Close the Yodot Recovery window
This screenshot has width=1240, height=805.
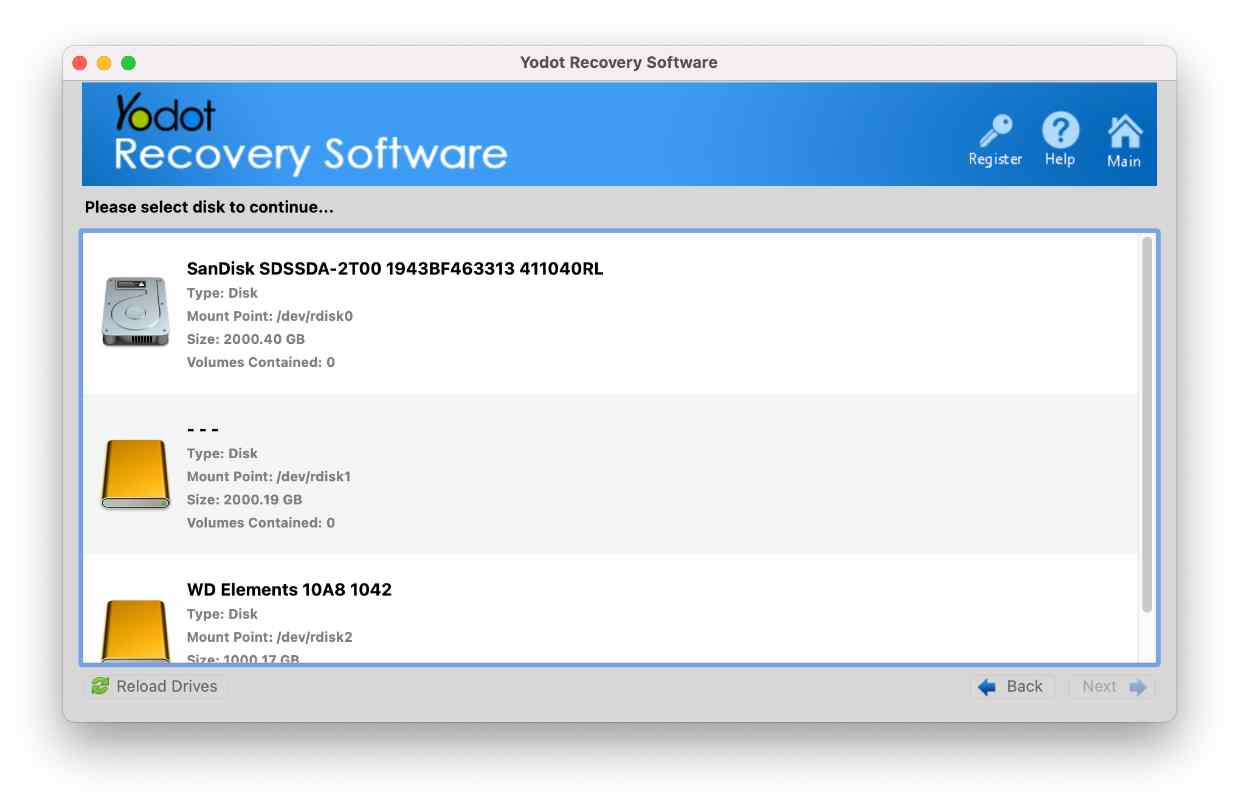pos(80,63)
